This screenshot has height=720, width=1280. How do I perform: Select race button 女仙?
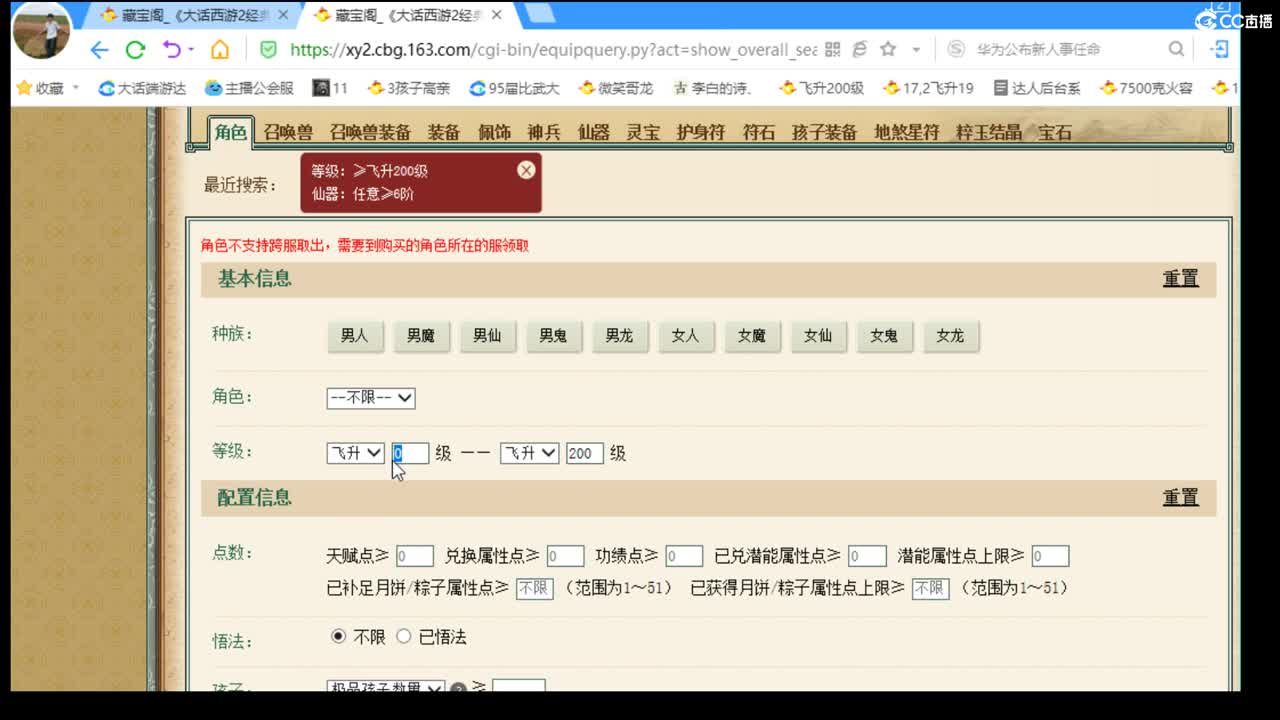coord(818,336)
